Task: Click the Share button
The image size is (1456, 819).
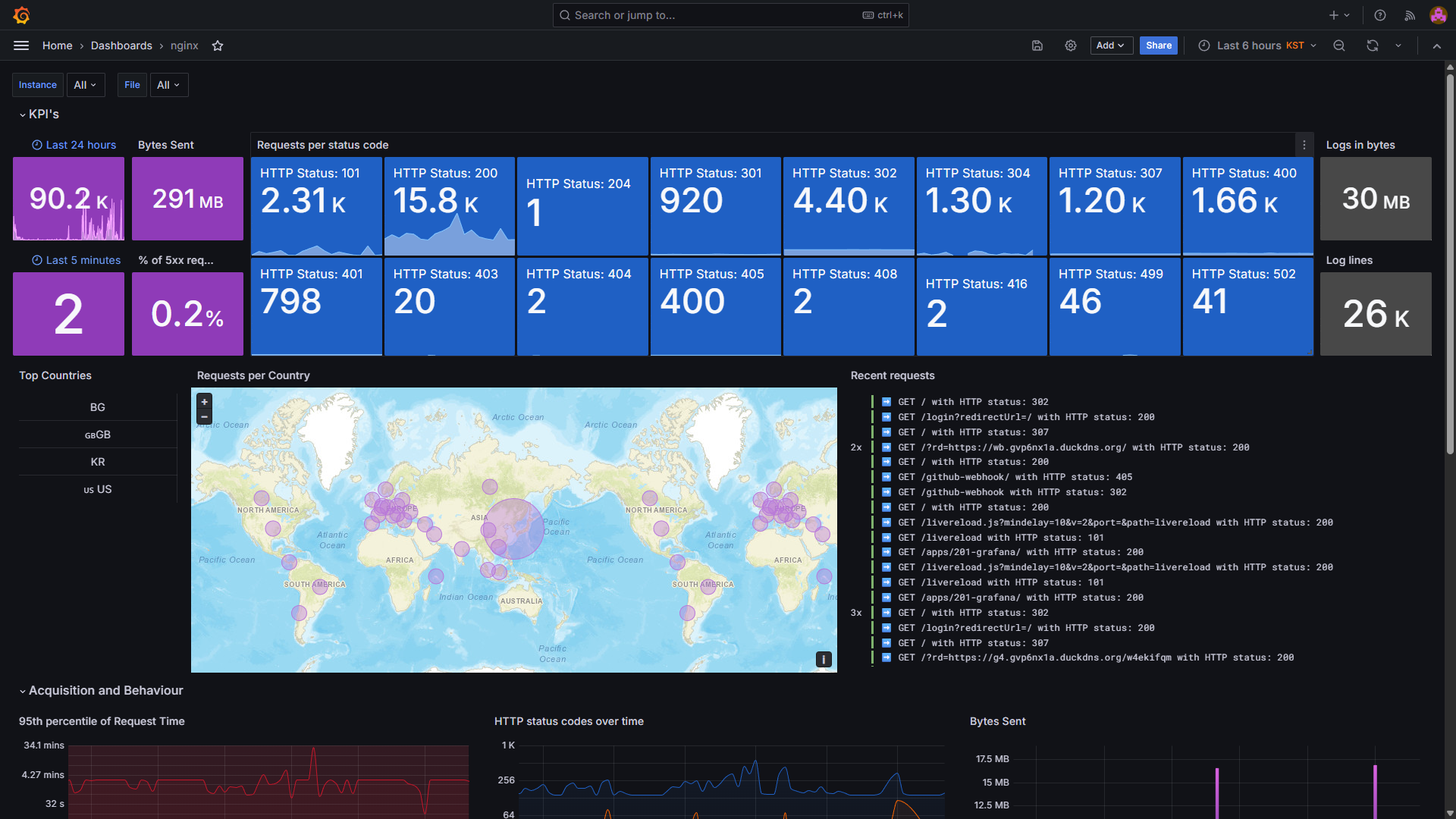Action: [1158, 45]
